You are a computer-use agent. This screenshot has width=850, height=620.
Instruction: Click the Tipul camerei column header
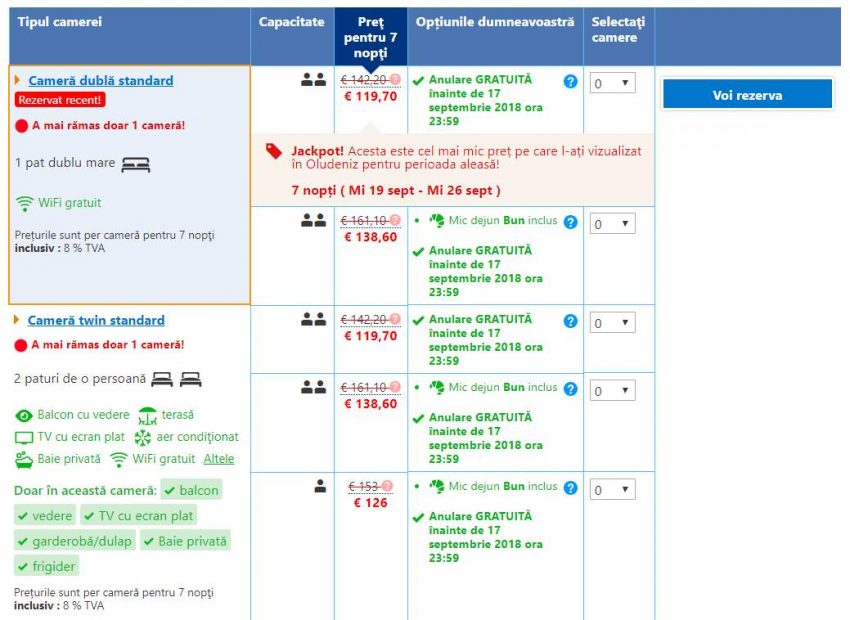pyautogui.click(x=60, y=22)
